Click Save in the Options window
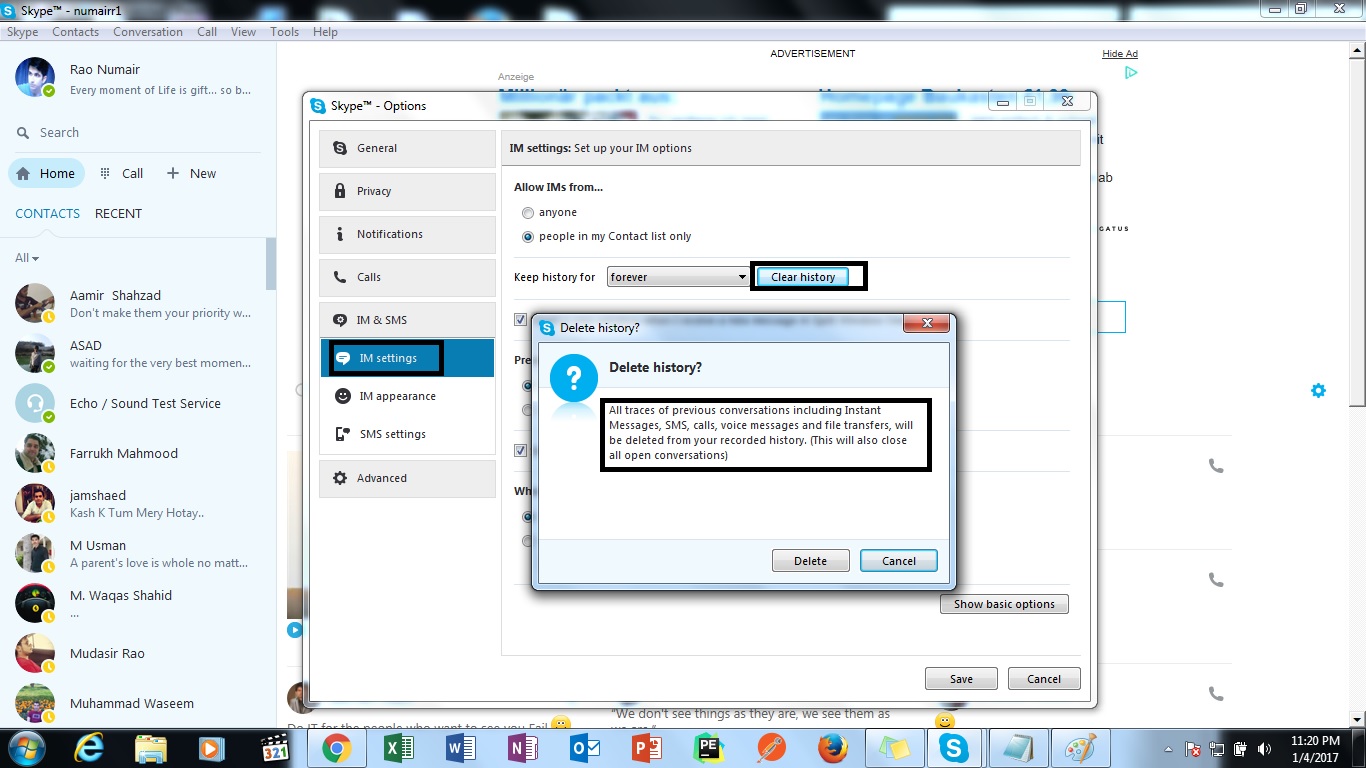1366x768 pixels. (x=961, y=679)
